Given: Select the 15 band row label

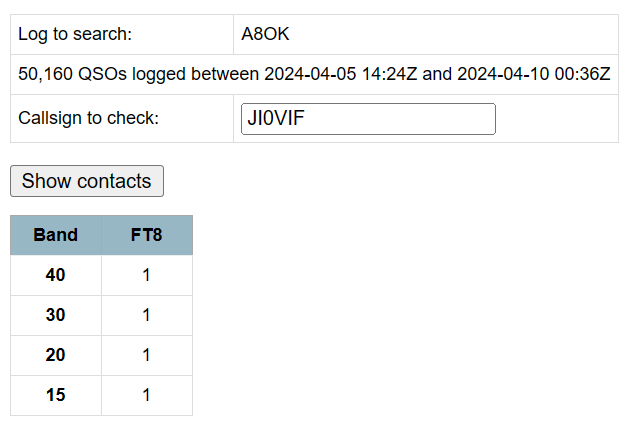Looking at the screenshot, I should (55, 395).
